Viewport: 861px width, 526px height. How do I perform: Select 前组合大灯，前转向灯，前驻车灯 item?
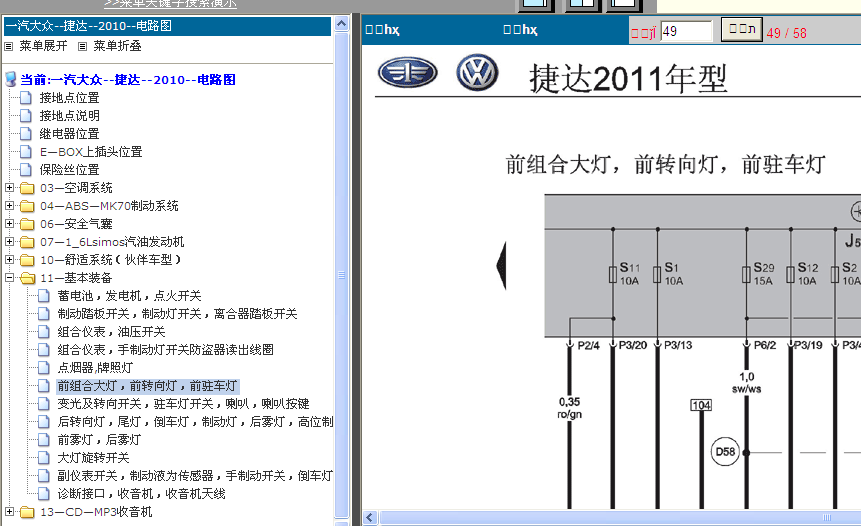coord(147,386)
